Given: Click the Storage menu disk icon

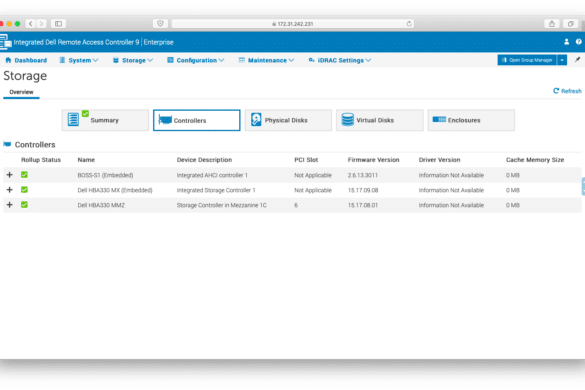Looking at the screenshot, I should click(116, 60).
